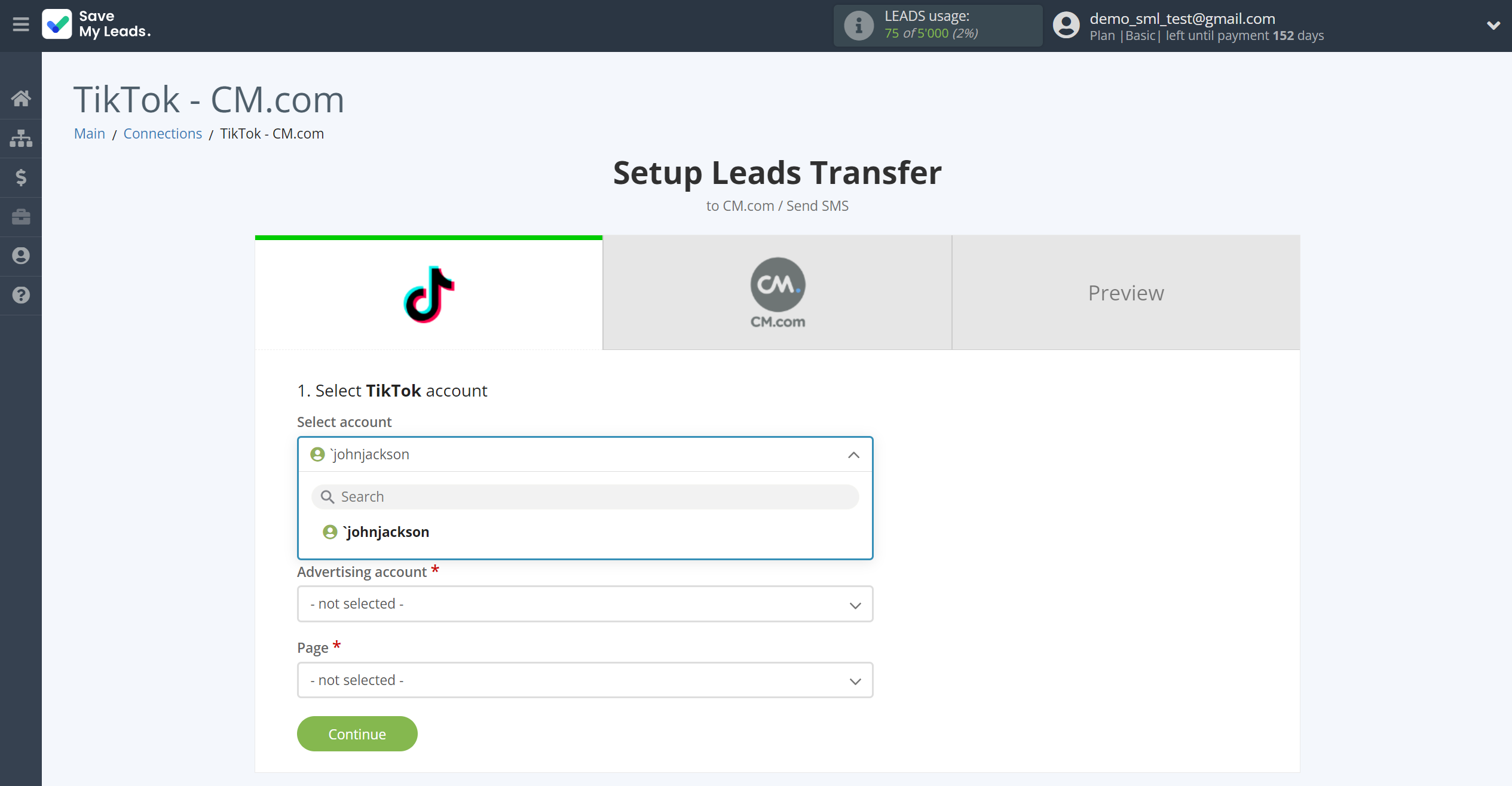Screen dimensions: 1512x786
Task: Click the CM.com logo tab
Action: [778, 292]
